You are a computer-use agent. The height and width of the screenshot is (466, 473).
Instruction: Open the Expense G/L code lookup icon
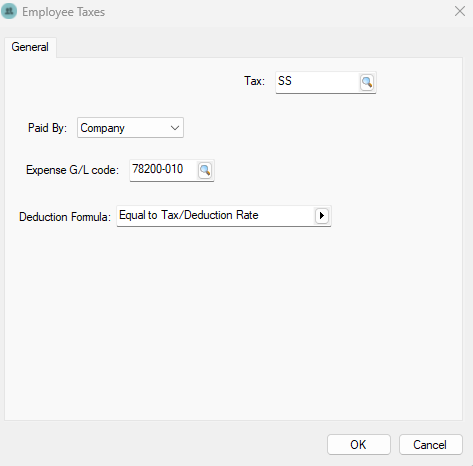pyautogui.click(x=205, y=170)
